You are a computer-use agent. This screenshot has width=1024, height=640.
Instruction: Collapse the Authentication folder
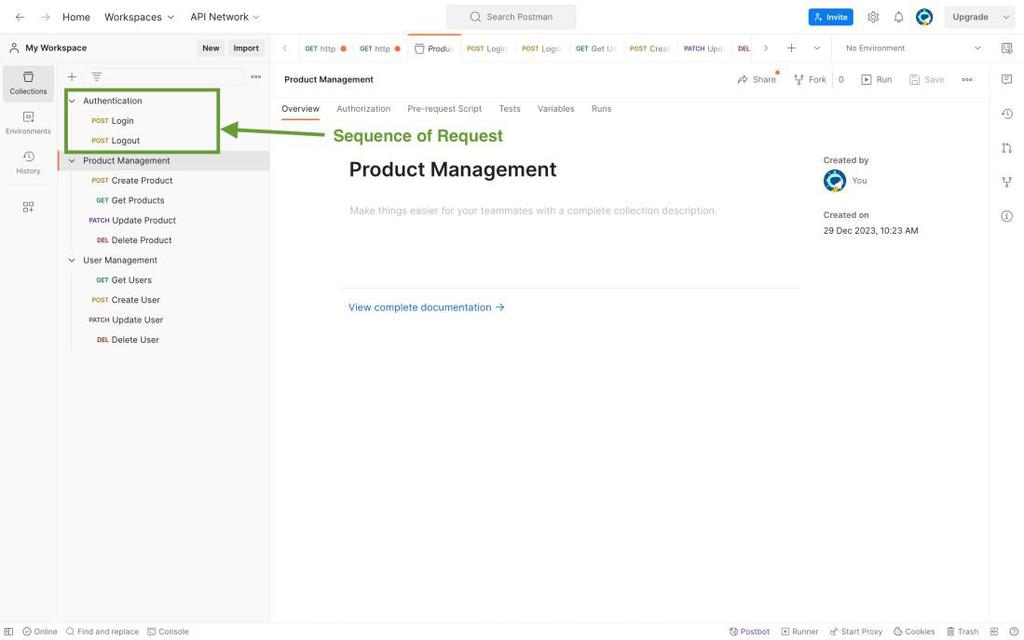point(72,101)
